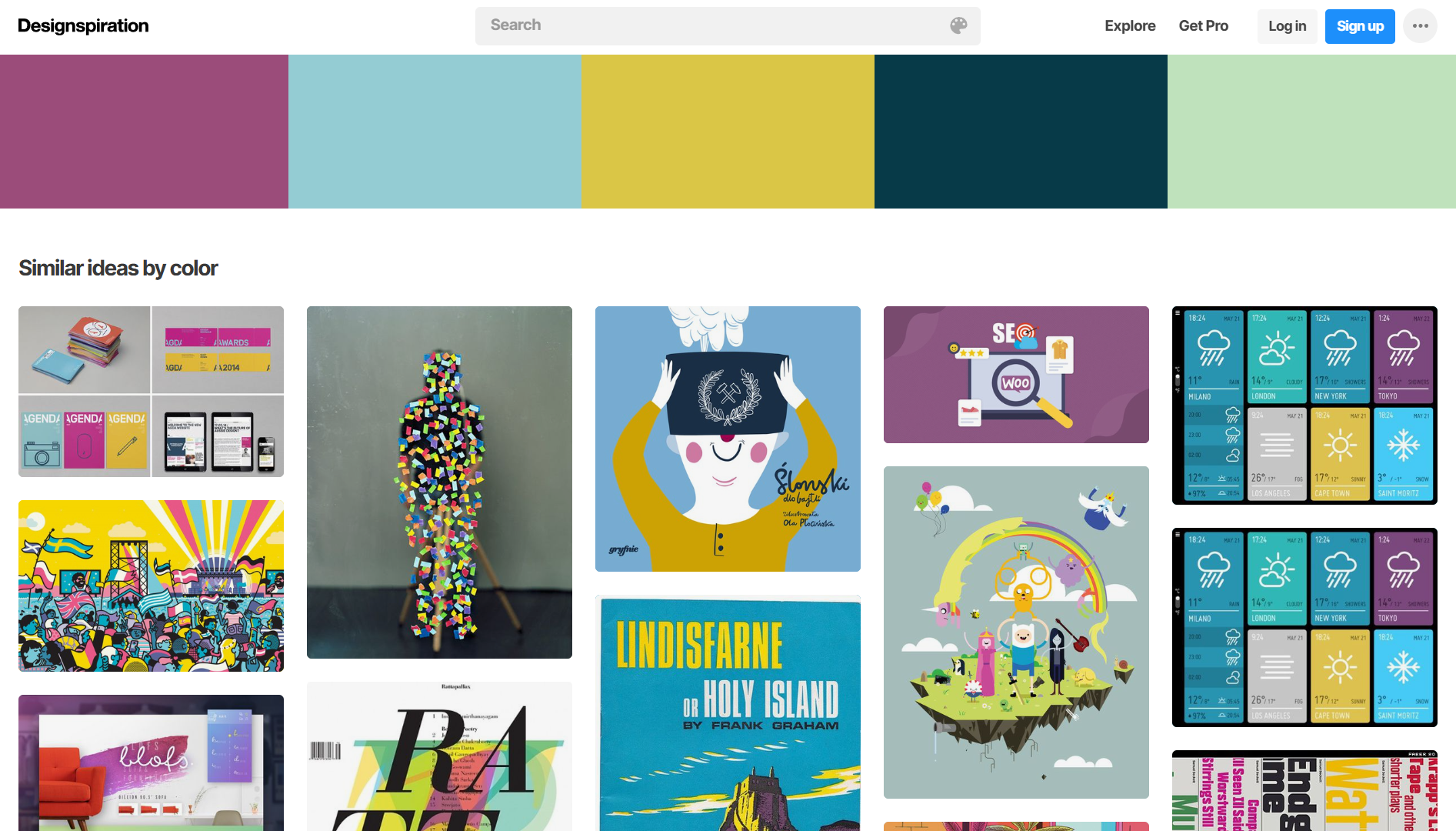1456x831 pixels.
Task: Select the pale green color swatch
Action: click(1311, 132)
